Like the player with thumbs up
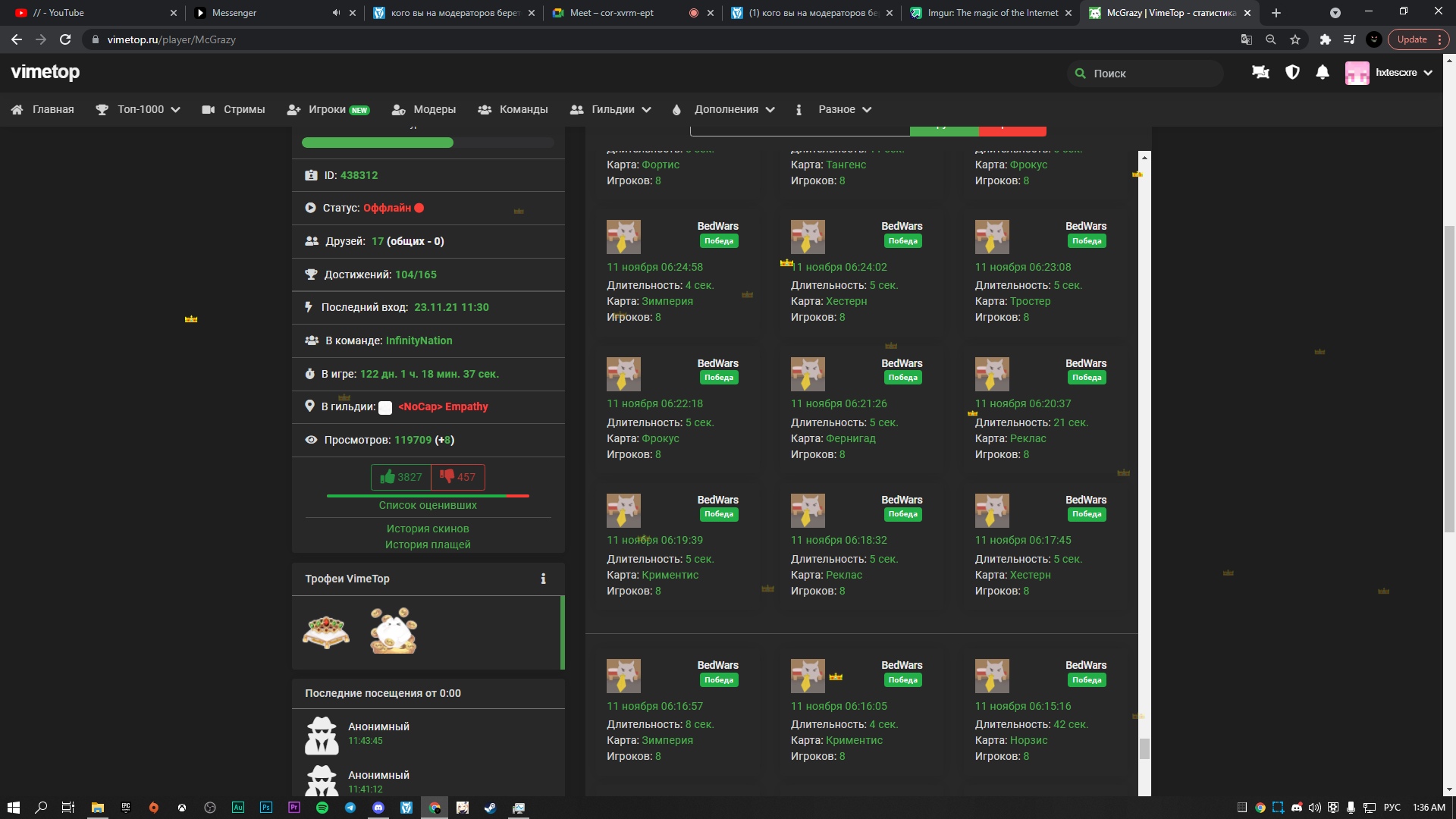 coord(400,477)
